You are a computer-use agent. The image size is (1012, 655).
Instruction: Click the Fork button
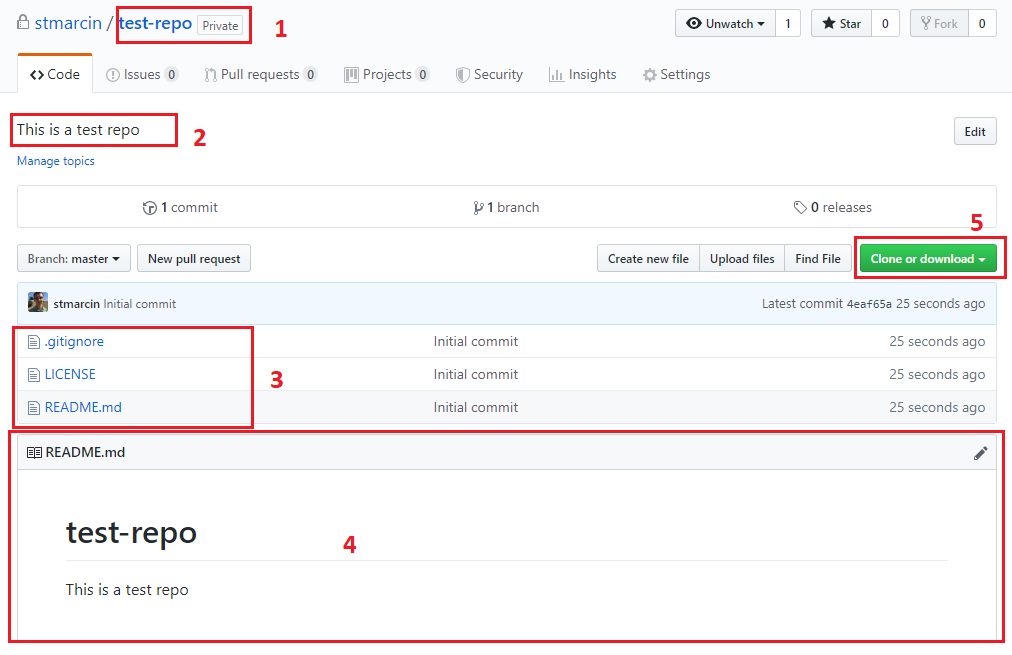pos(939,24)
